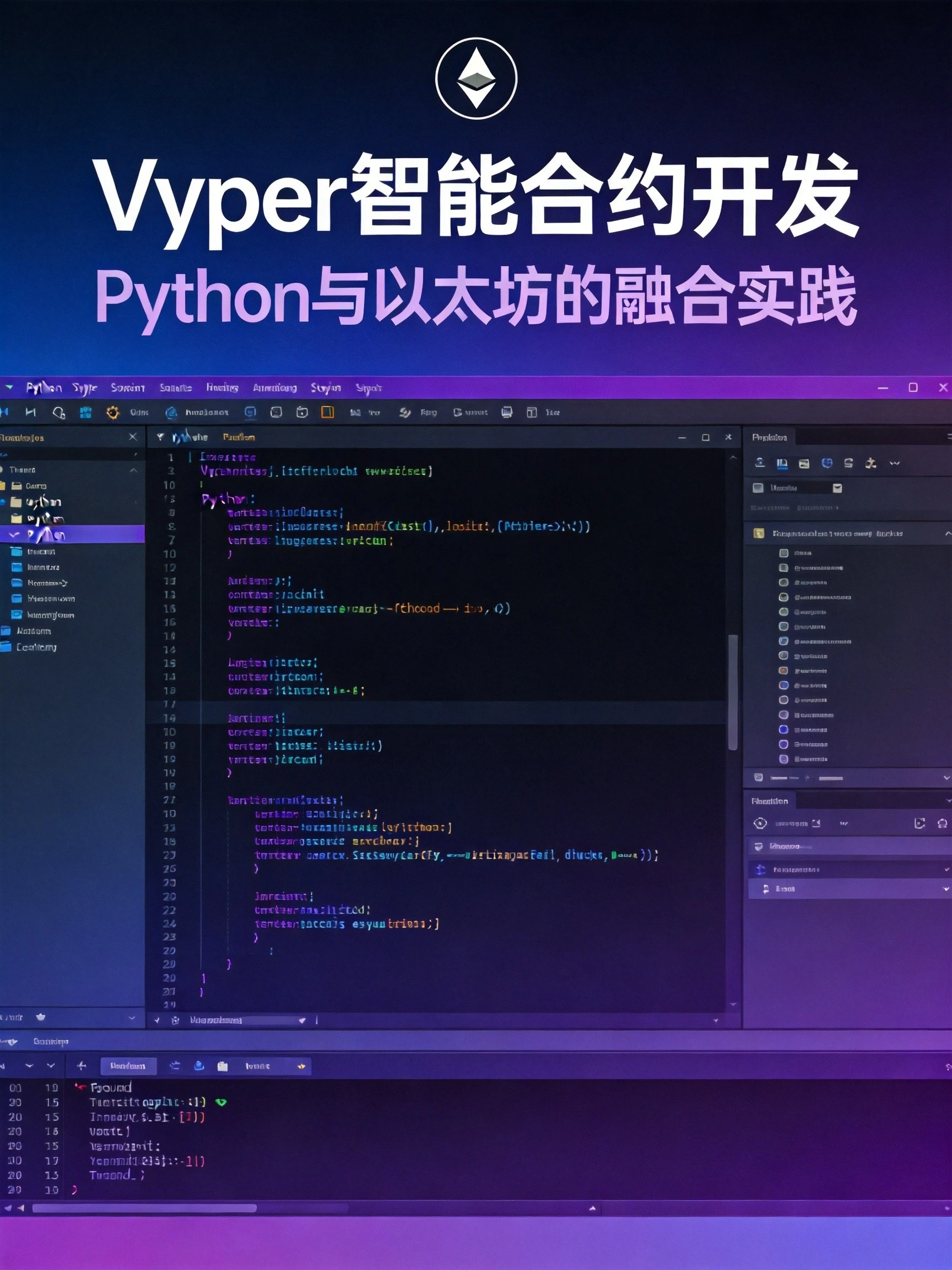Click the editor vertical scrollbar thumb
This screenshot has width=952, height=1270.
click(x=732, y=692)
